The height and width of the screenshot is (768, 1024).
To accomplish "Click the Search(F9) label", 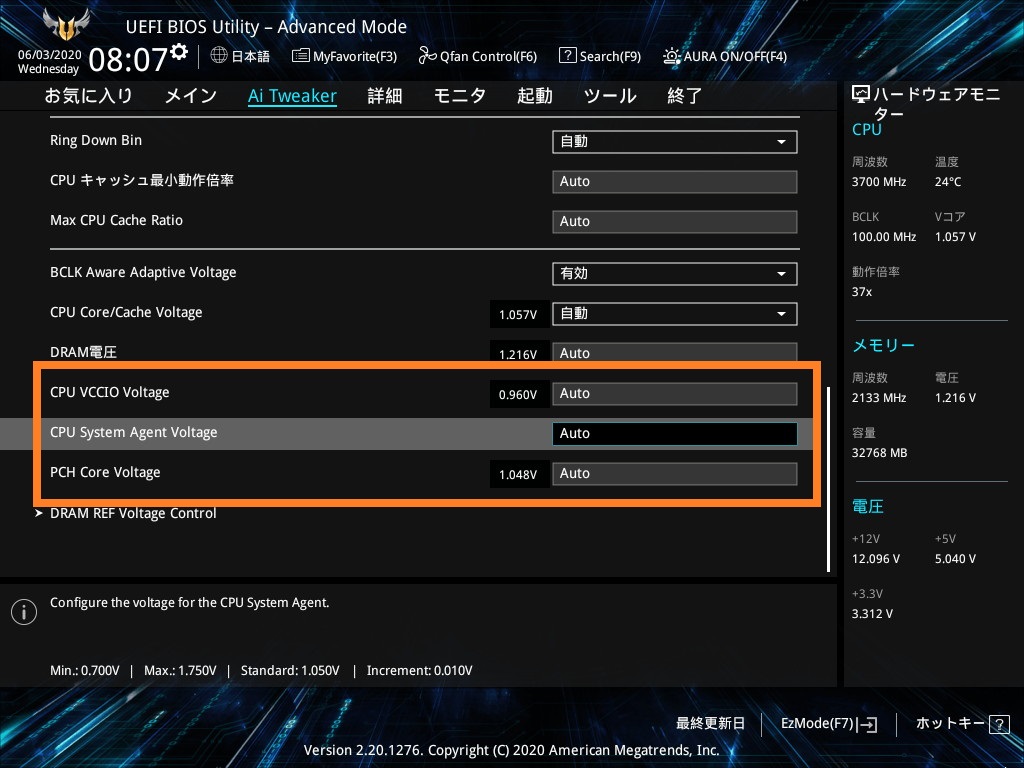I will coord(610,56).
